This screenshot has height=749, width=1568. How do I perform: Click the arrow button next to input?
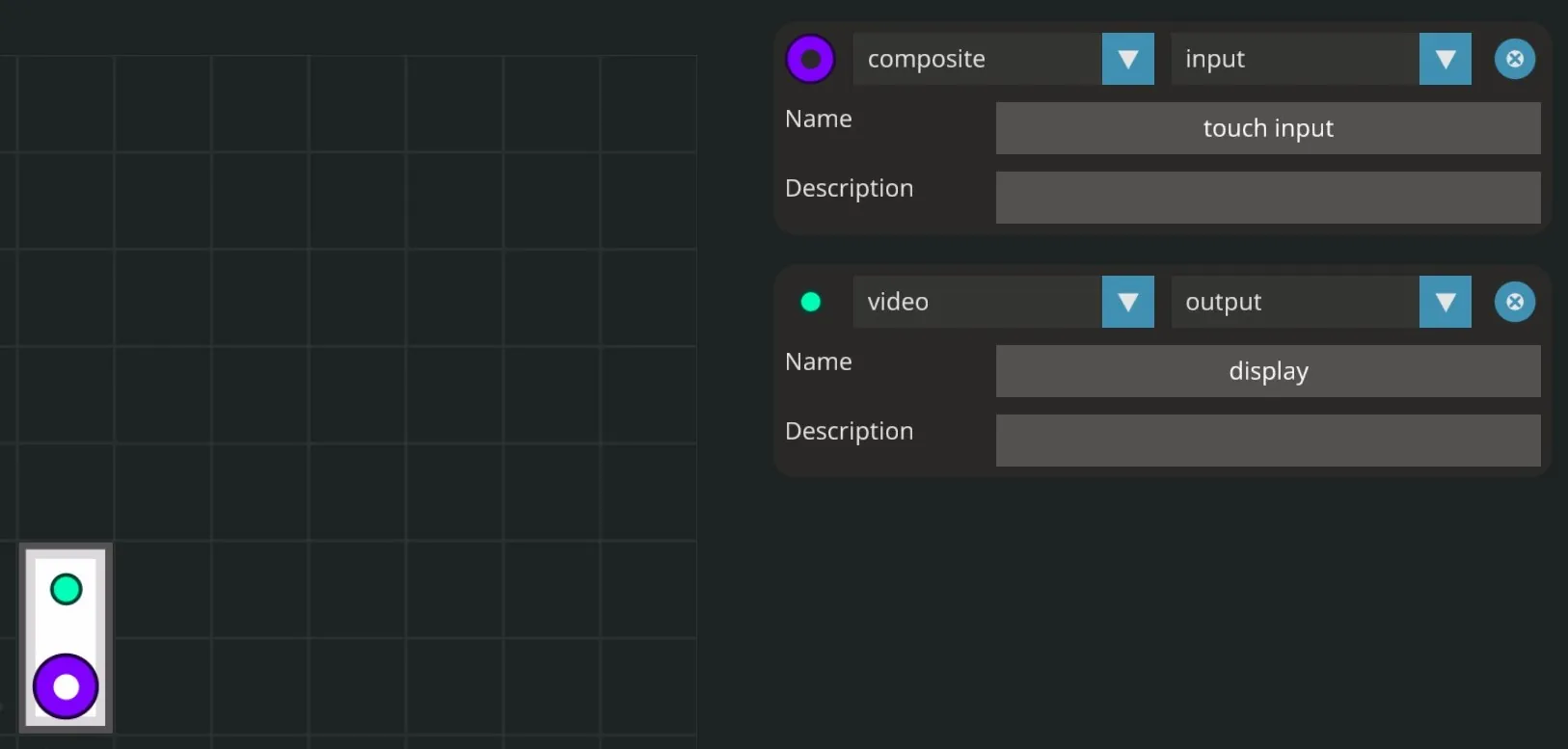pos(1445,60)
